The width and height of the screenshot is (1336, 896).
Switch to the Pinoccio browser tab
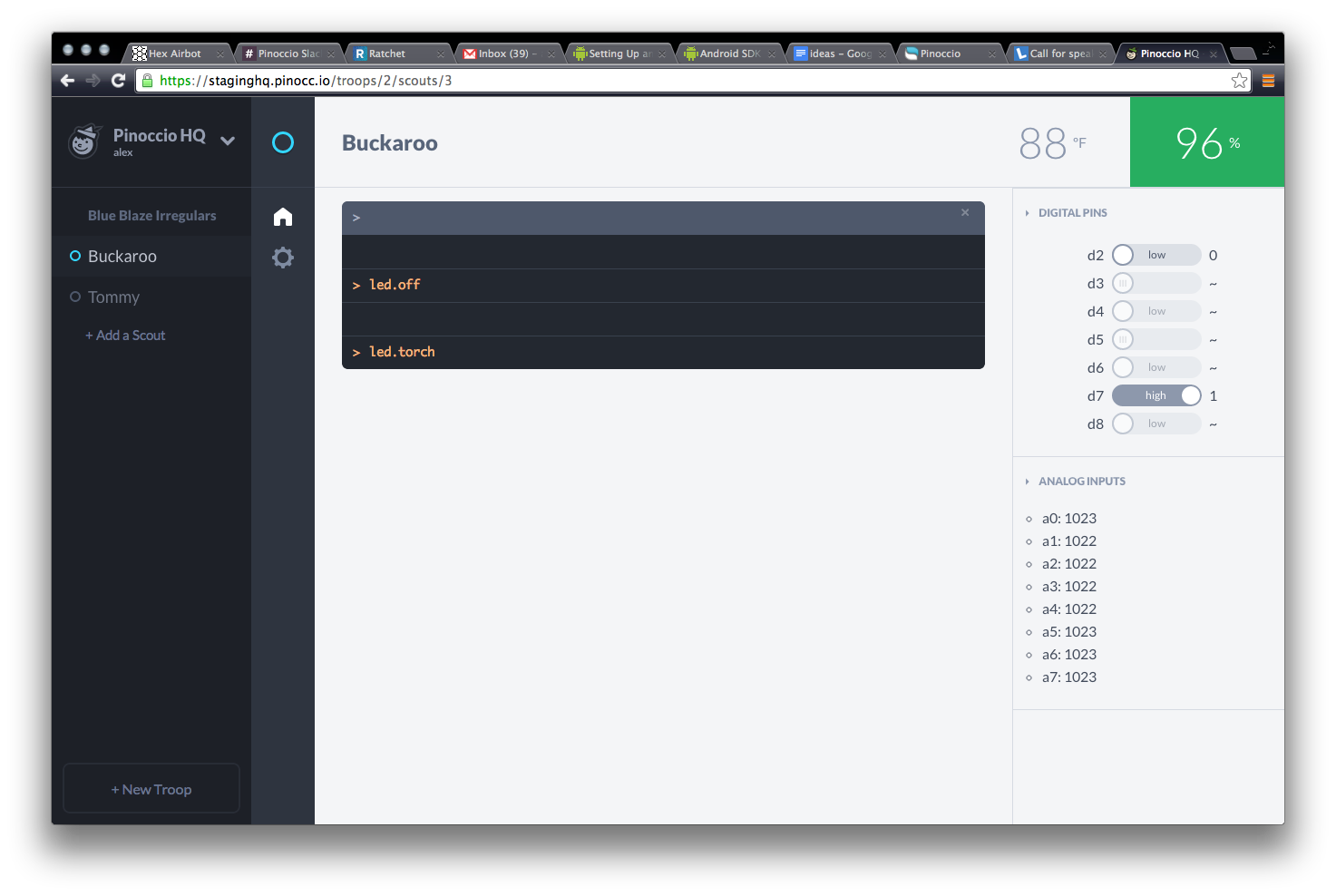(951, 54)
